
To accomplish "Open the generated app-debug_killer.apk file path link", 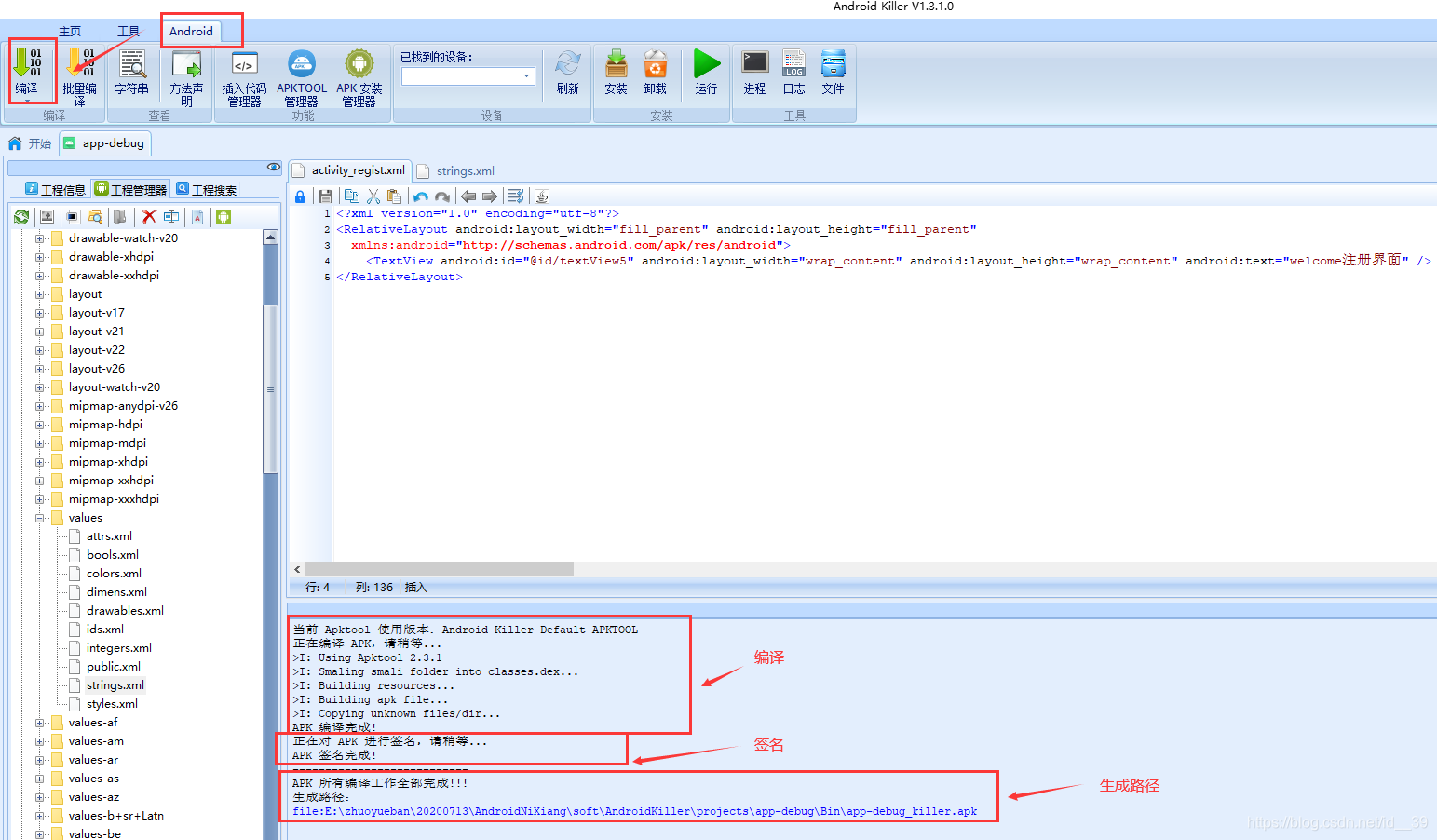I will coord(635,811).
